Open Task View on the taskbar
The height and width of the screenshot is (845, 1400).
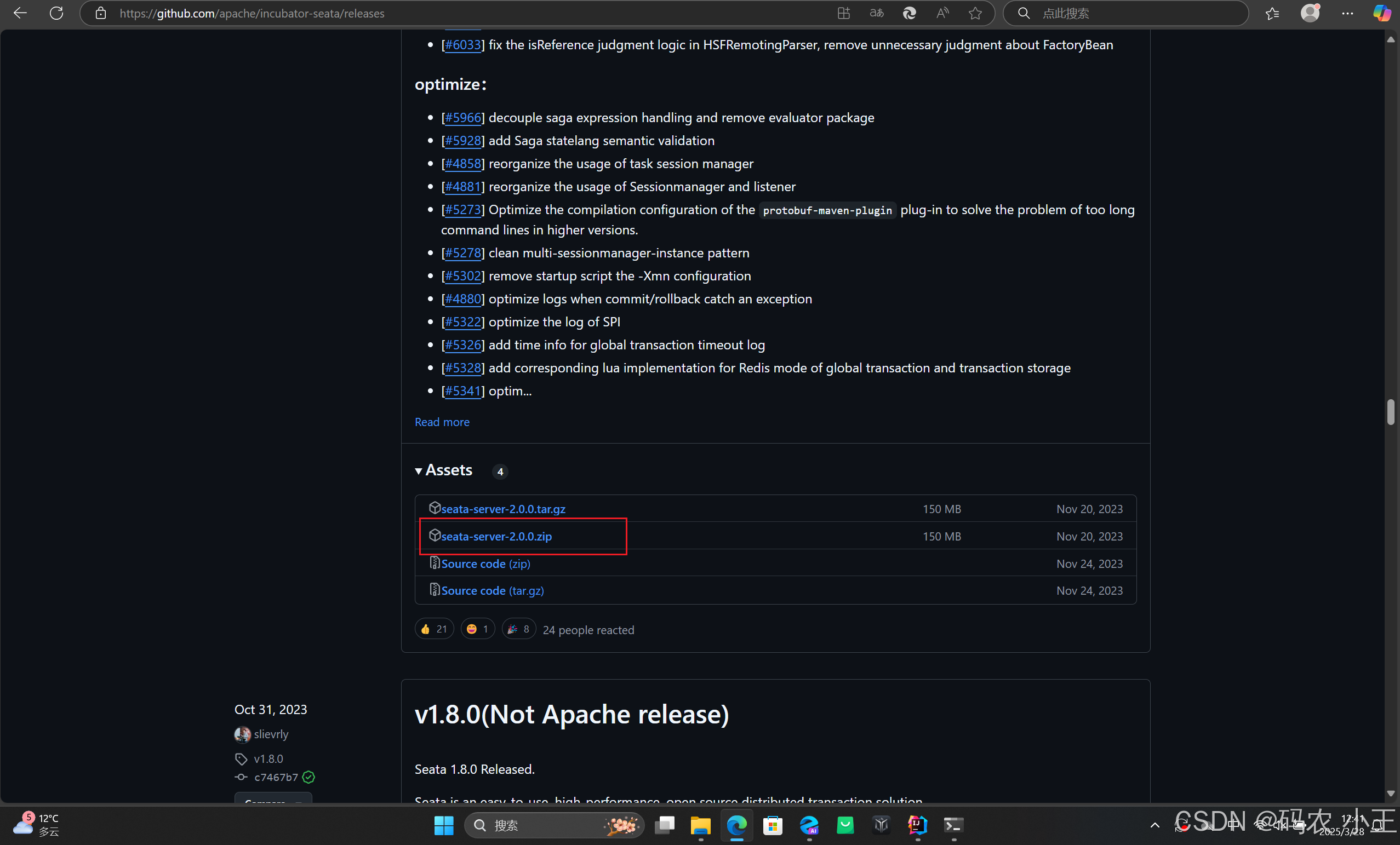(664, 825)
